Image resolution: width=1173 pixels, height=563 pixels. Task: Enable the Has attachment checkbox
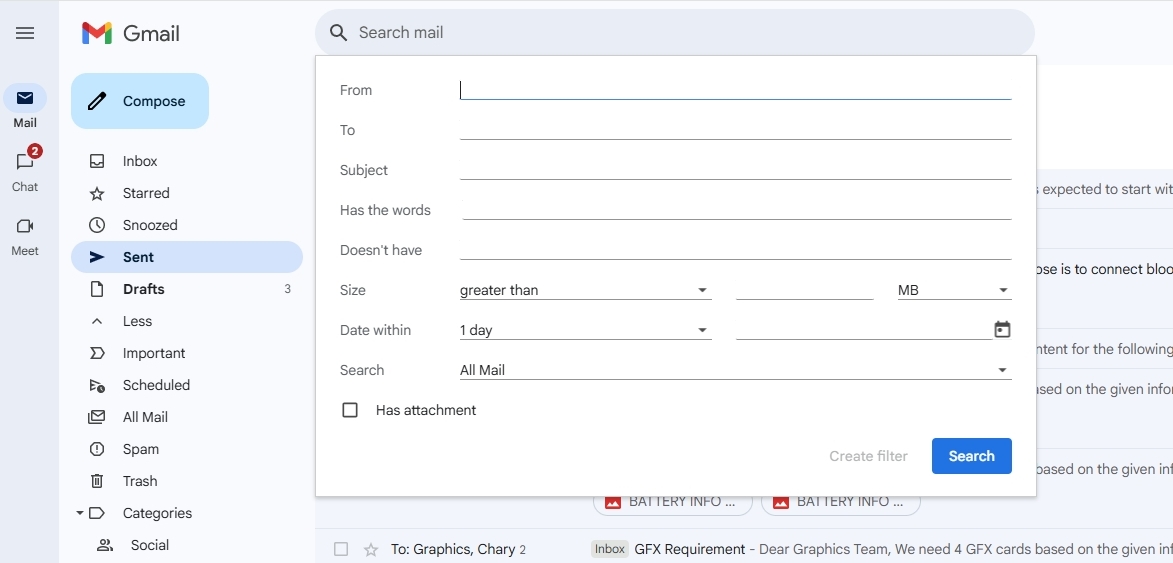point(349,410)
